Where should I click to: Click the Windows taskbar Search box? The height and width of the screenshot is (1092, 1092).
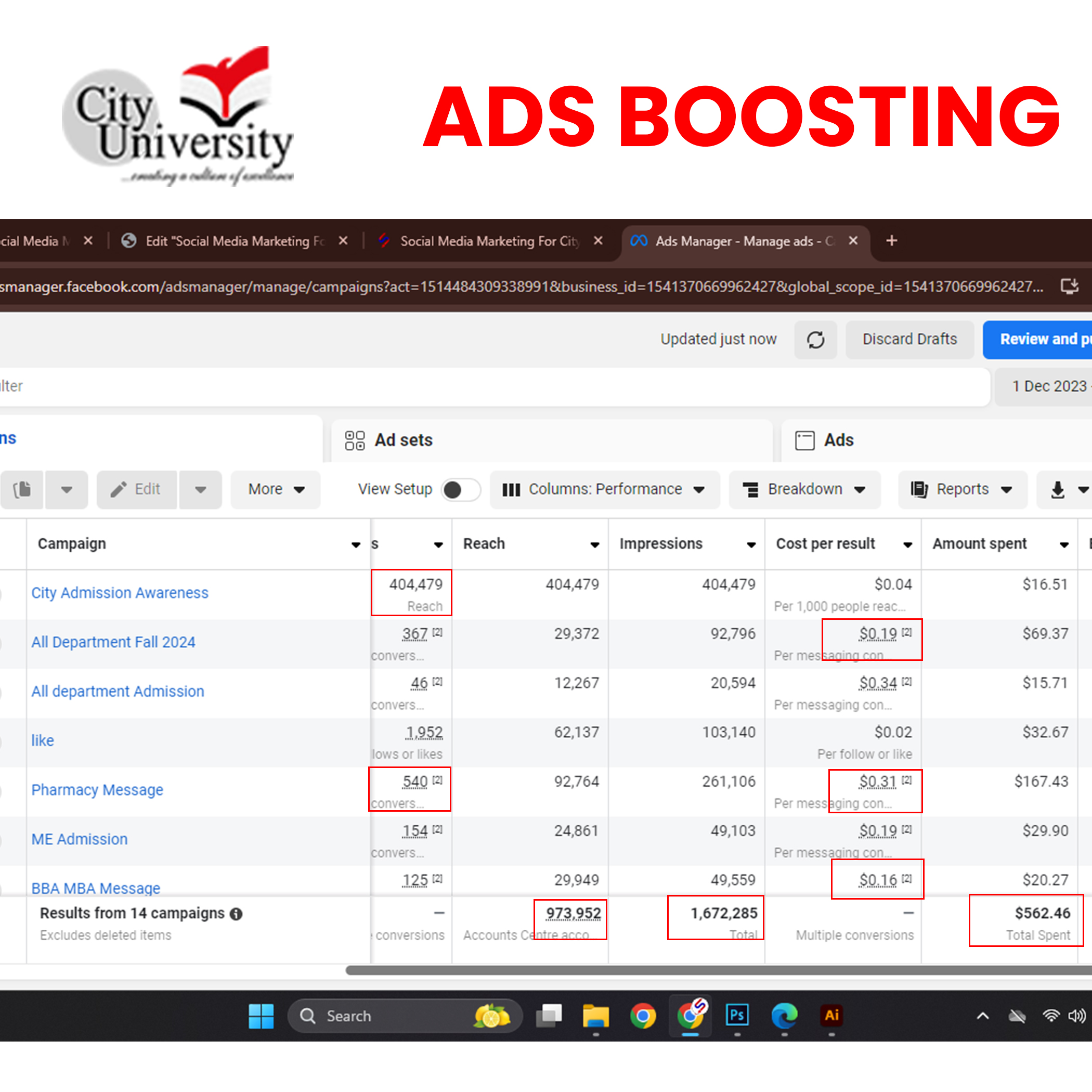[x=396, y=1016]
